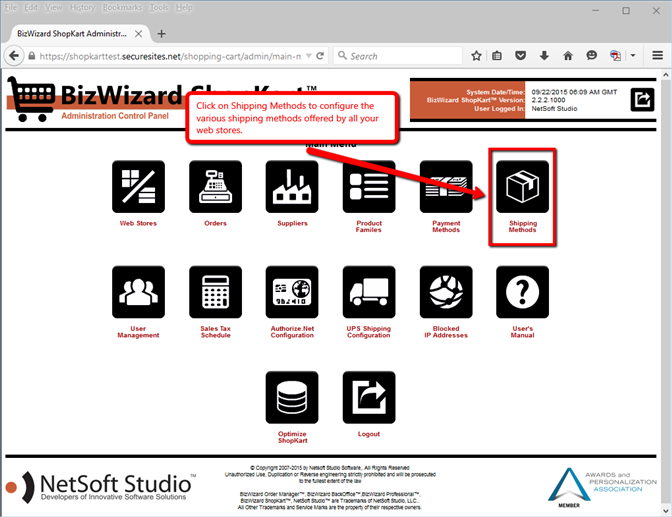Open the User Management people icon

(138, 292)
